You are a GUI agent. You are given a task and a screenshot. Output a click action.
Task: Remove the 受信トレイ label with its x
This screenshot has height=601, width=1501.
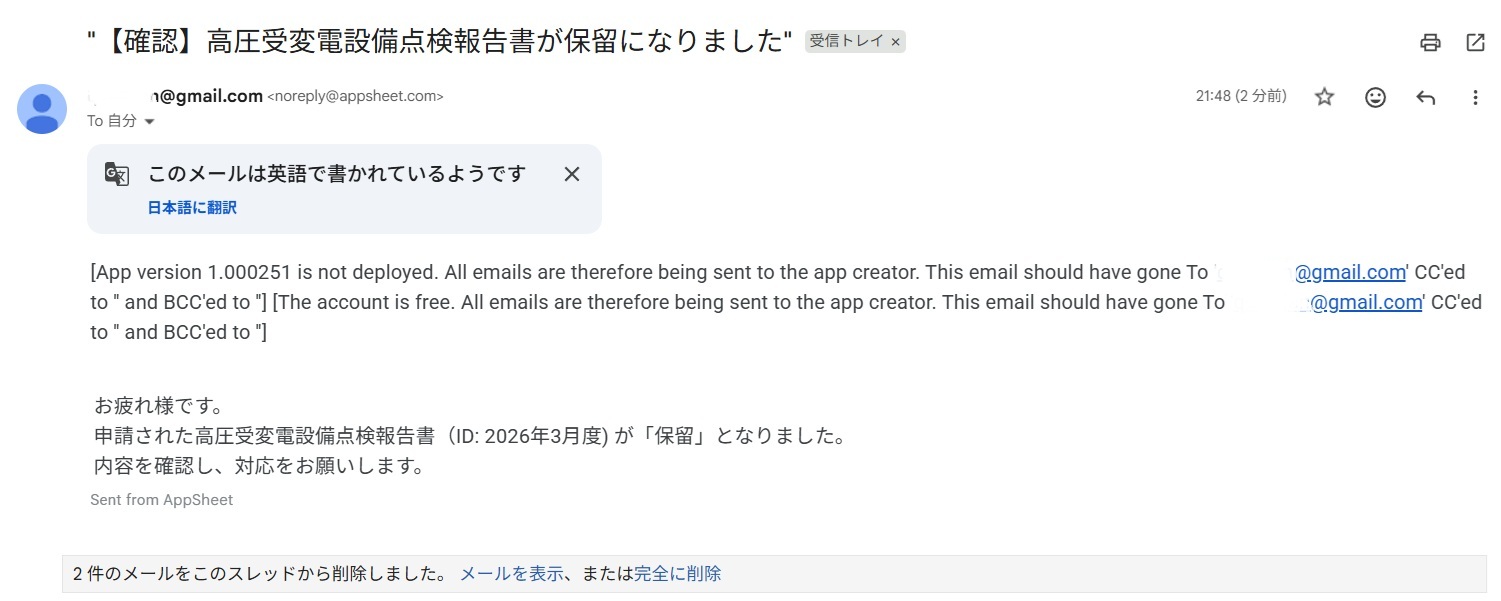[896, 42]
